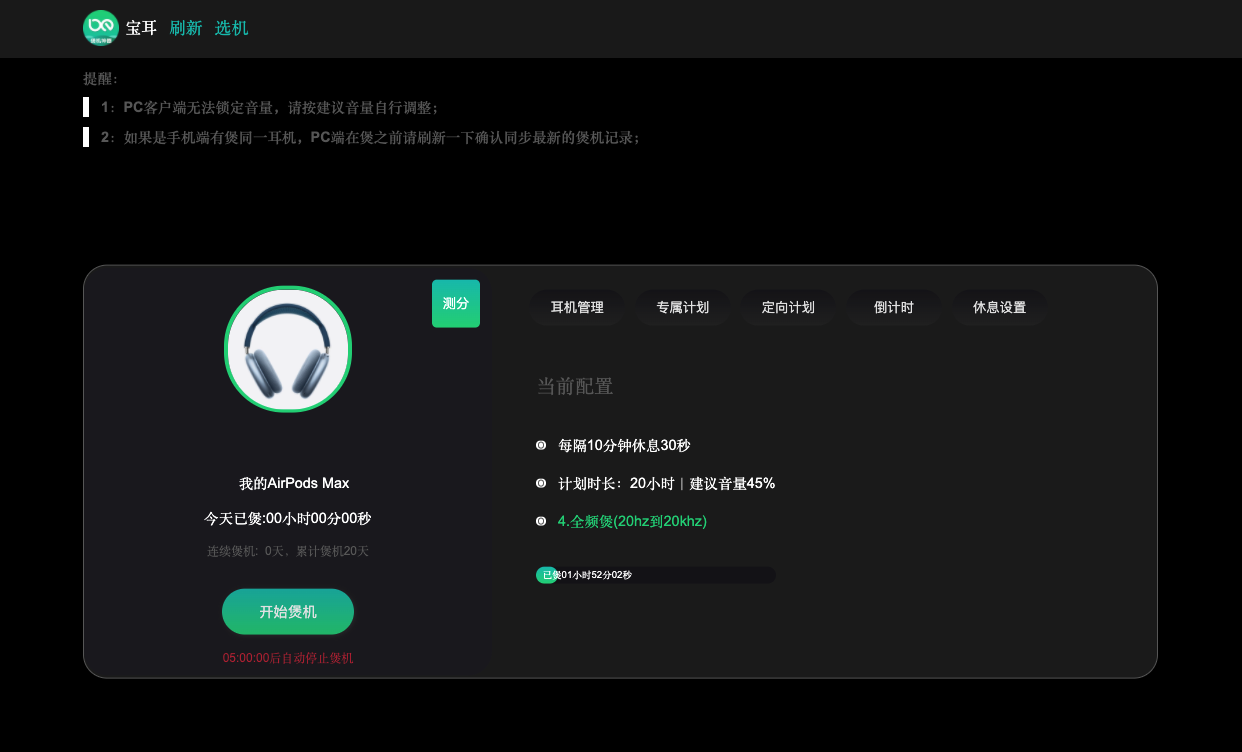Click the green 宝耳 logo icon
Viewport: 1242px width, 752px height.
tap(101, 28)
